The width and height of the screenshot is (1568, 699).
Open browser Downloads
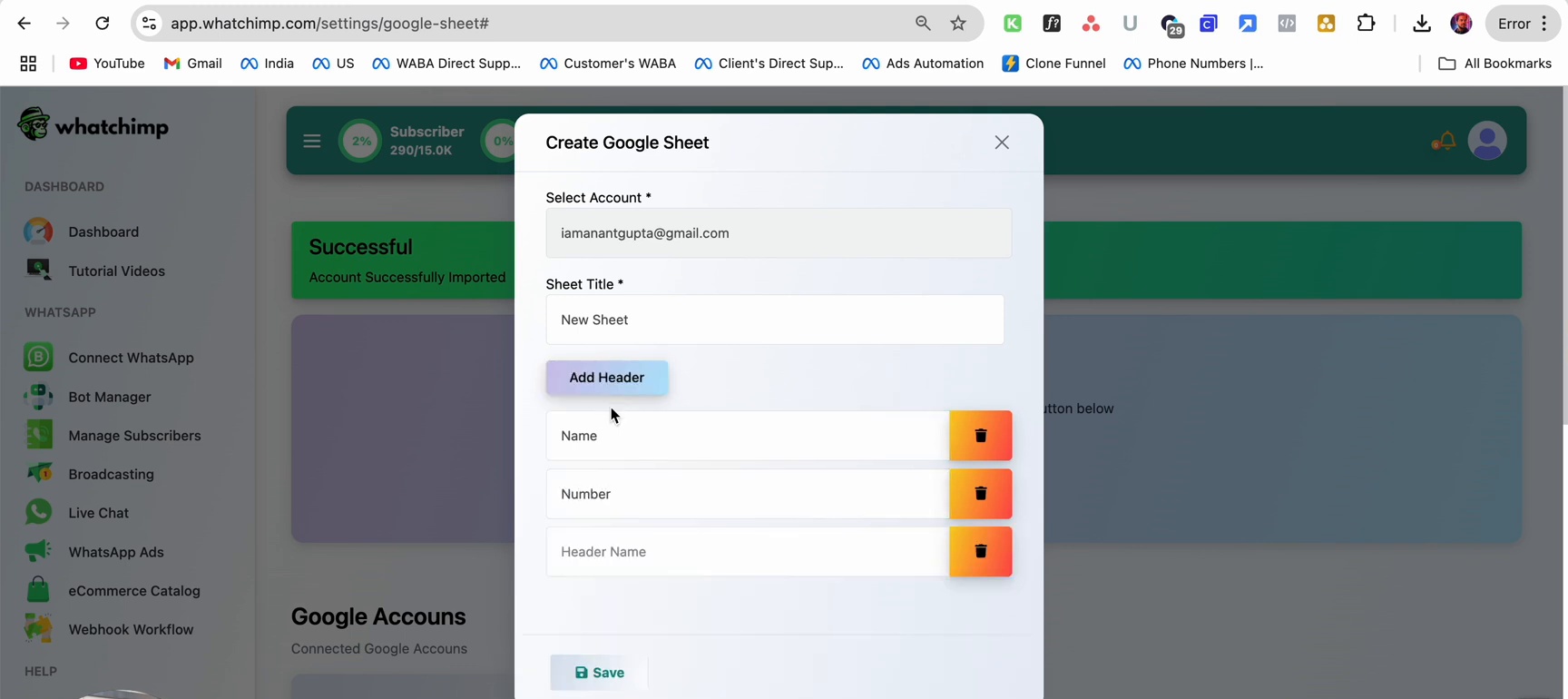point(1422,24)
